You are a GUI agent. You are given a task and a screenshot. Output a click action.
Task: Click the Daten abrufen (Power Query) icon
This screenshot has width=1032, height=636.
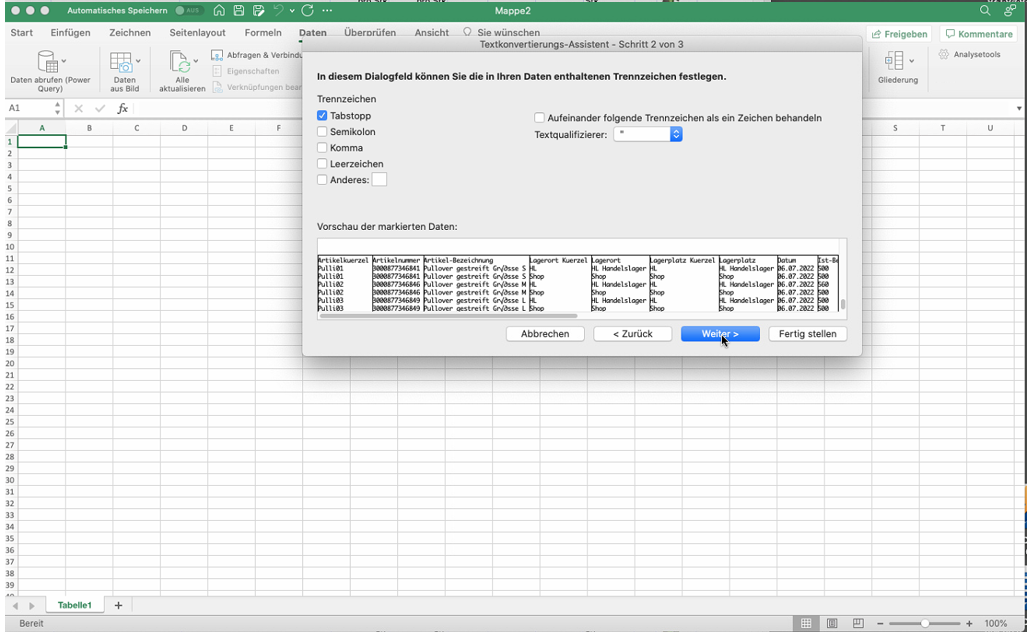click(x=49, y=62)
